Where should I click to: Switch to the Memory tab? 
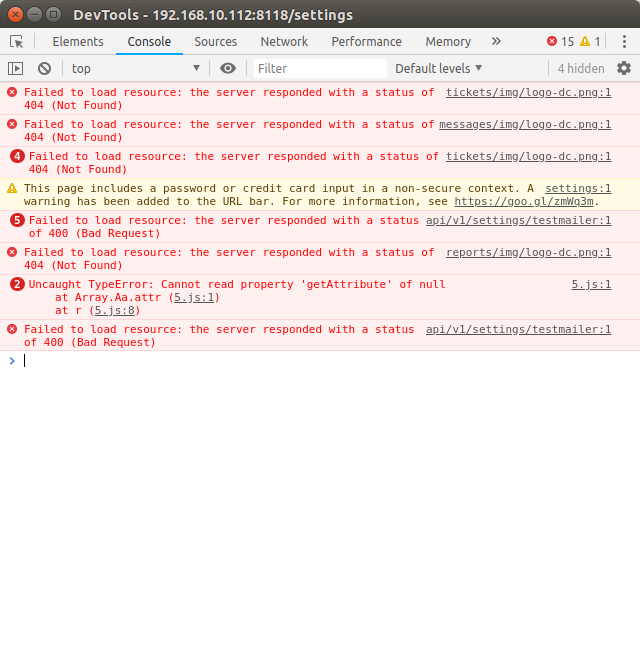point(448,42)
